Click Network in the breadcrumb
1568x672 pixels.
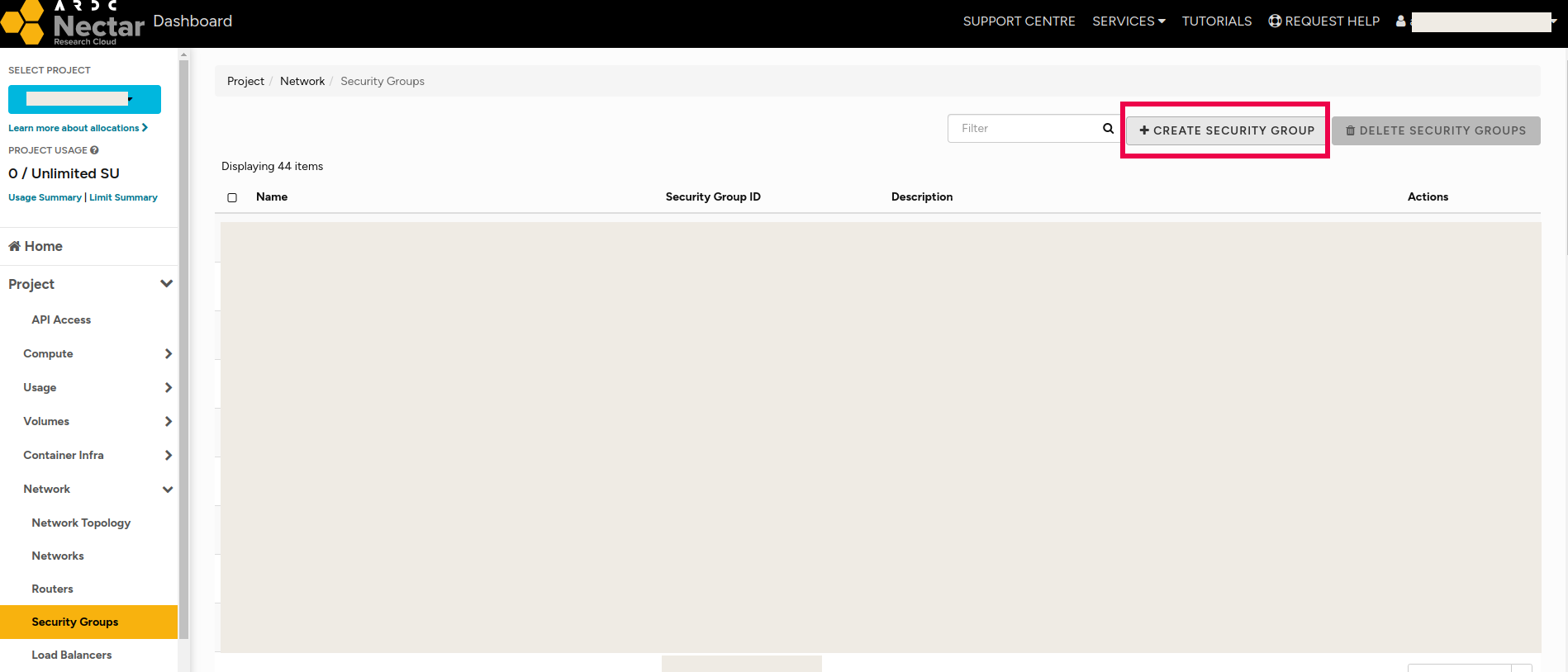[302, 81]
